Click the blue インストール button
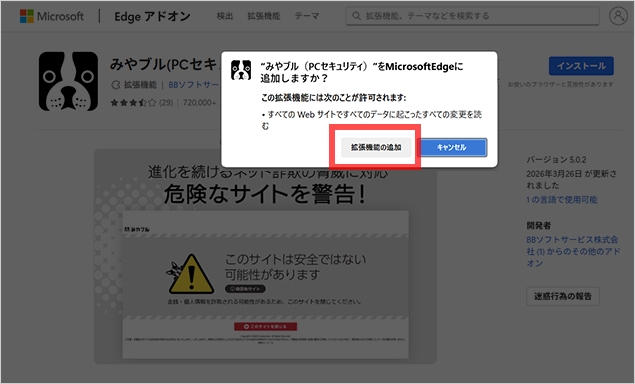 (581, 66)
